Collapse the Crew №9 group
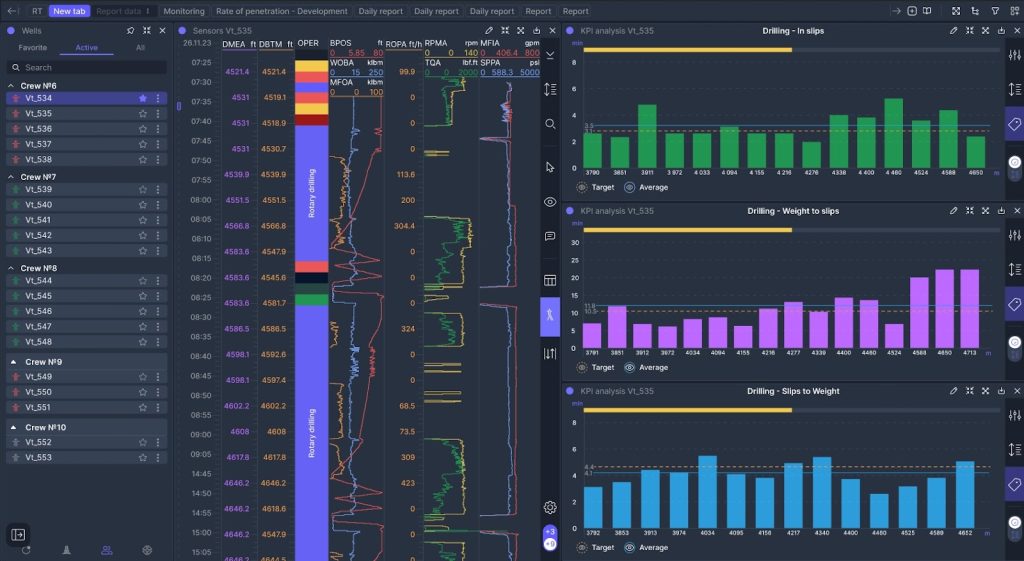Viewport: 1024px width, 561px height. [13, 362]
